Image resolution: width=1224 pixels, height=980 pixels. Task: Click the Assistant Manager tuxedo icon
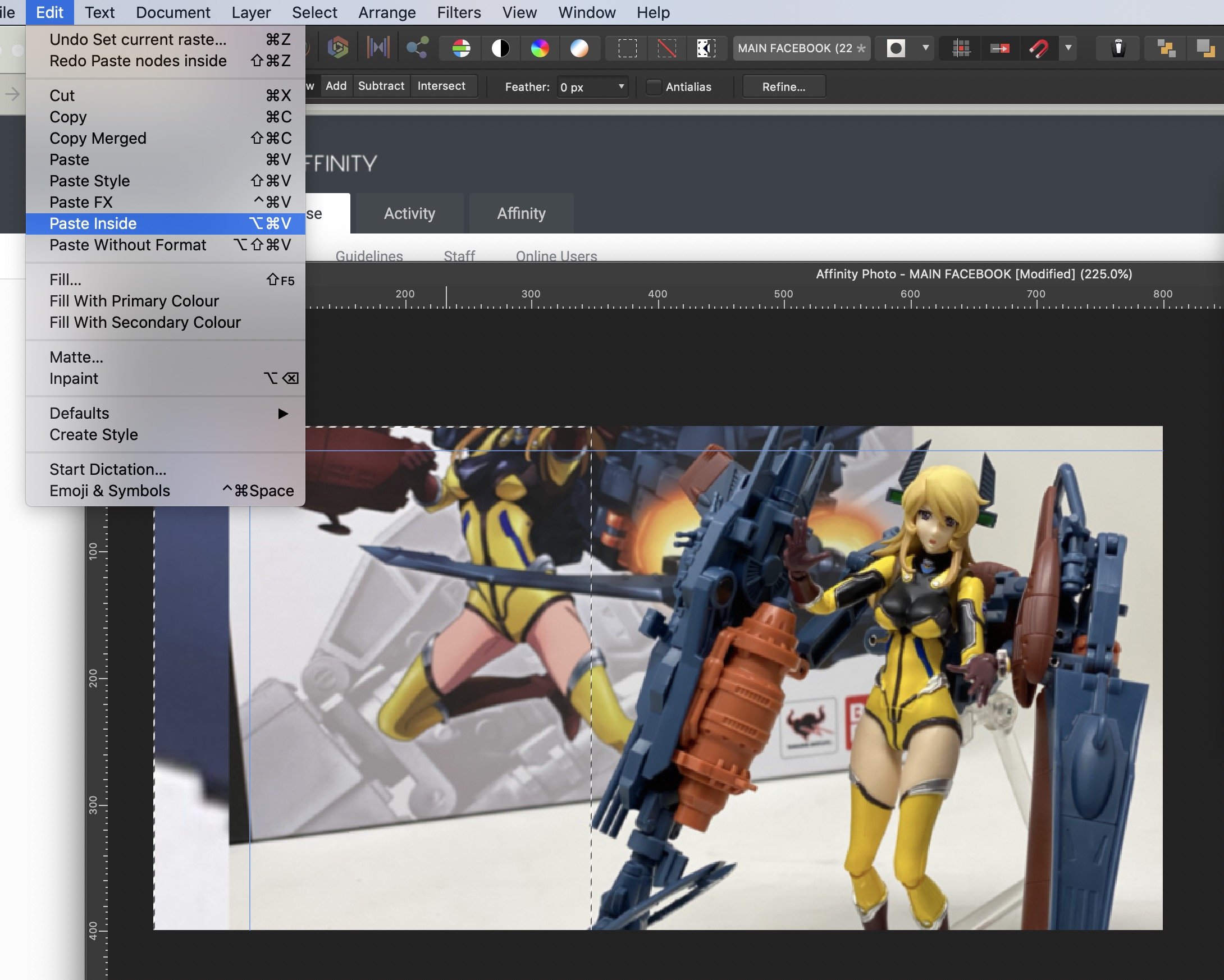(1118, 48)
